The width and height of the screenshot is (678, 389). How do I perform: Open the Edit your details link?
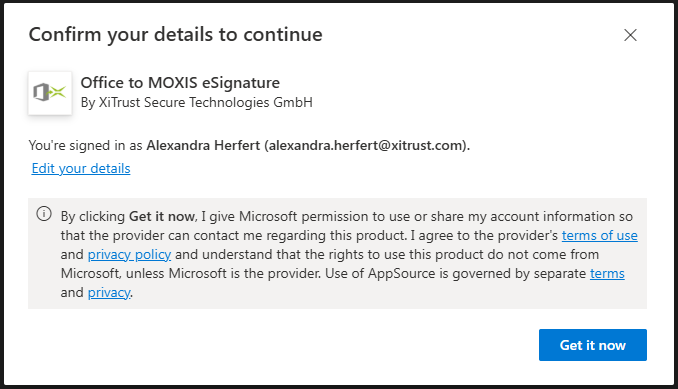click(81, 168)
